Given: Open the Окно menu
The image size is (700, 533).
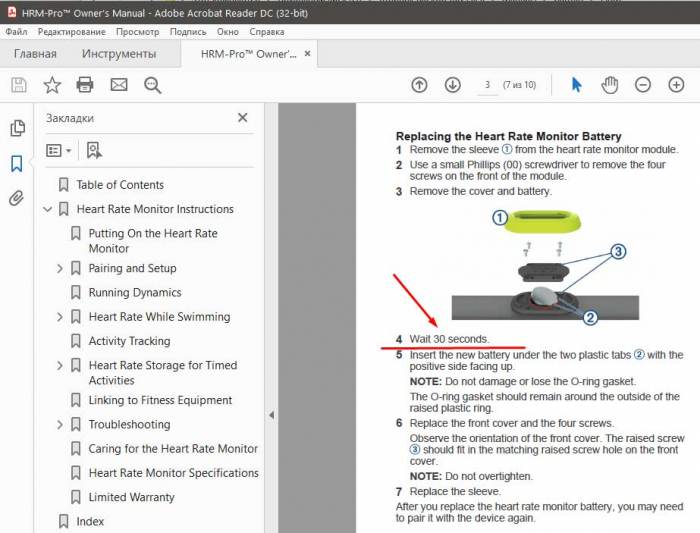Looking at the screenshot, I should point(228,32).
